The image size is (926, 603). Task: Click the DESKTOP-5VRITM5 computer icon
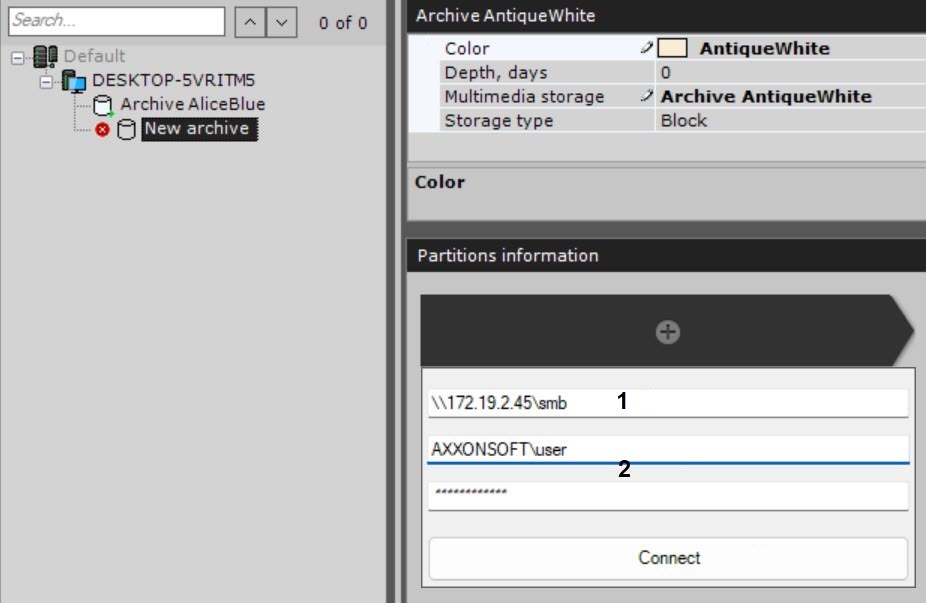[x=74, y=81]
